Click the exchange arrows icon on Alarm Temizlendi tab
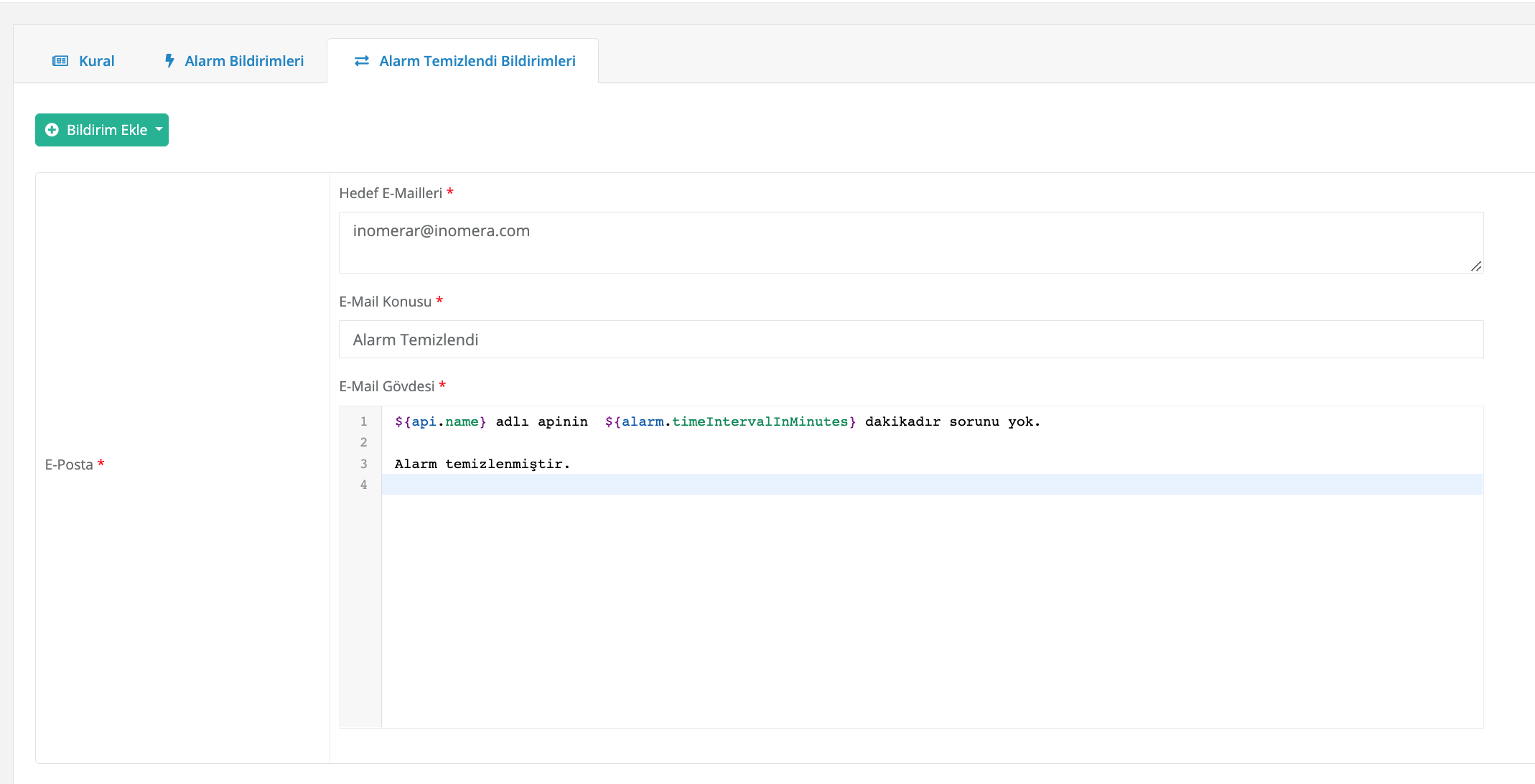 tap(362, 61)
